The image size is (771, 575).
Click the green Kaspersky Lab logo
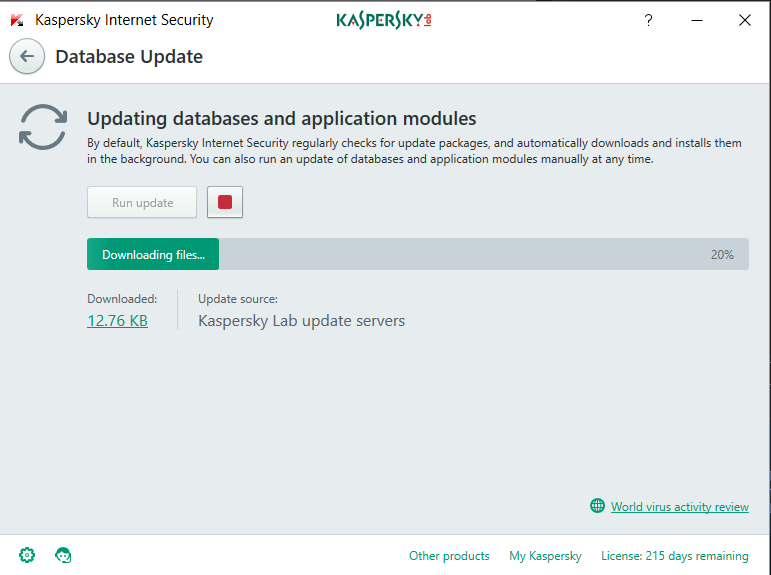(384, 20)
